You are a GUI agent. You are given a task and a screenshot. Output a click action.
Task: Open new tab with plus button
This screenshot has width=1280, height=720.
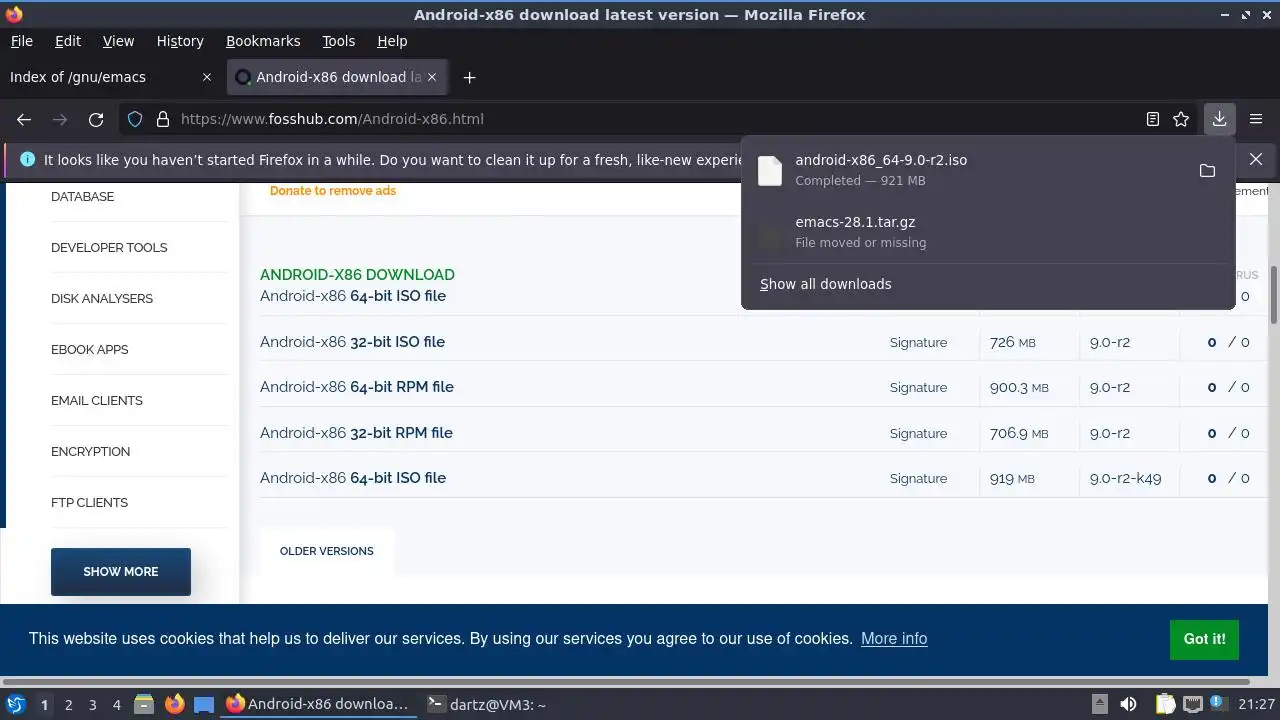pos(469,77)
